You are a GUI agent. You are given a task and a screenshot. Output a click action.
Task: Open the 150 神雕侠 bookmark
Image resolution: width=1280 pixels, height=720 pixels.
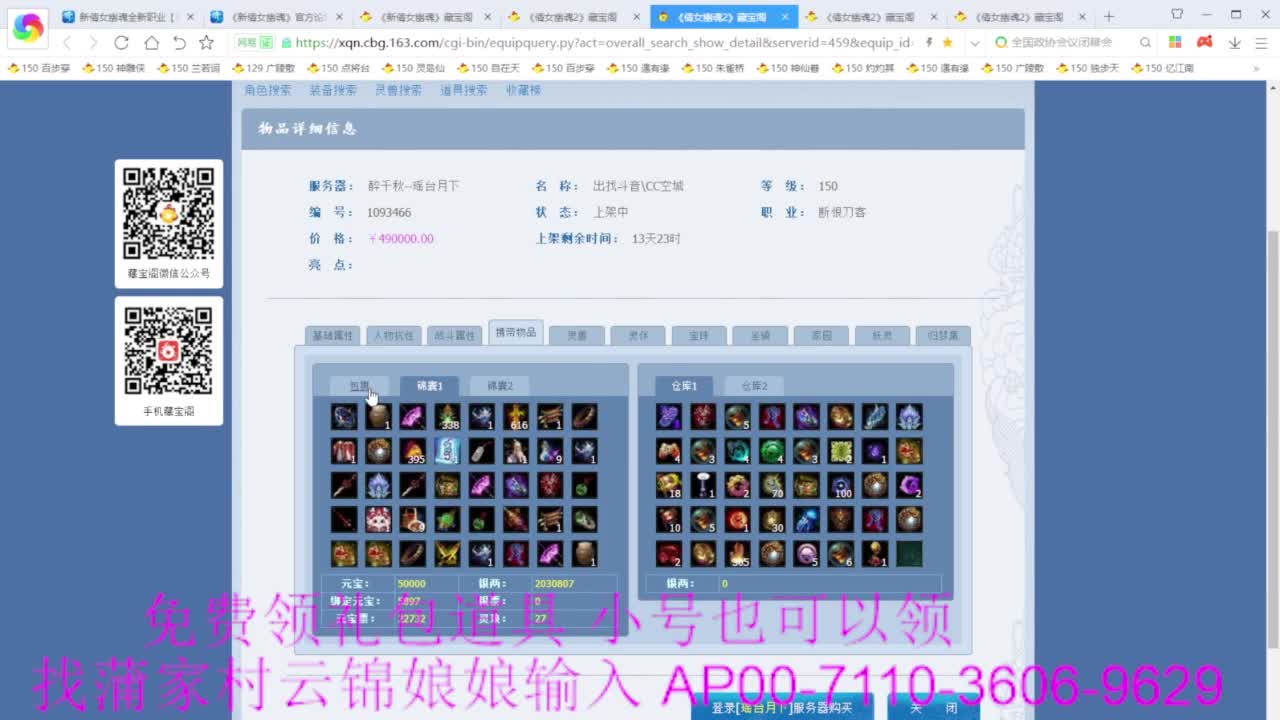click(x=113, y=68)
